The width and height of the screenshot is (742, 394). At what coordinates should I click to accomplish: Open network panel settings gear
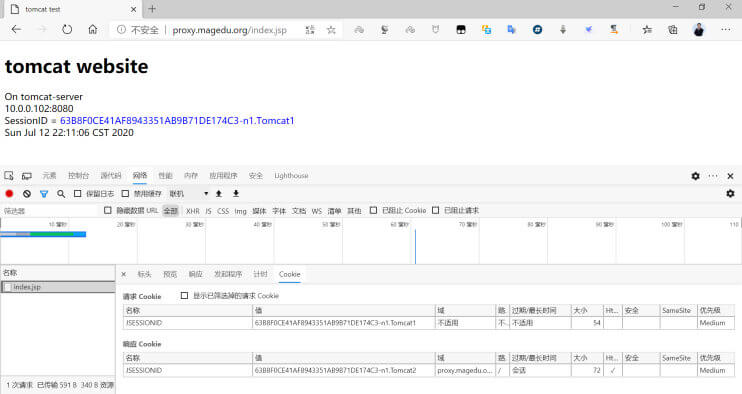(730, 193)
